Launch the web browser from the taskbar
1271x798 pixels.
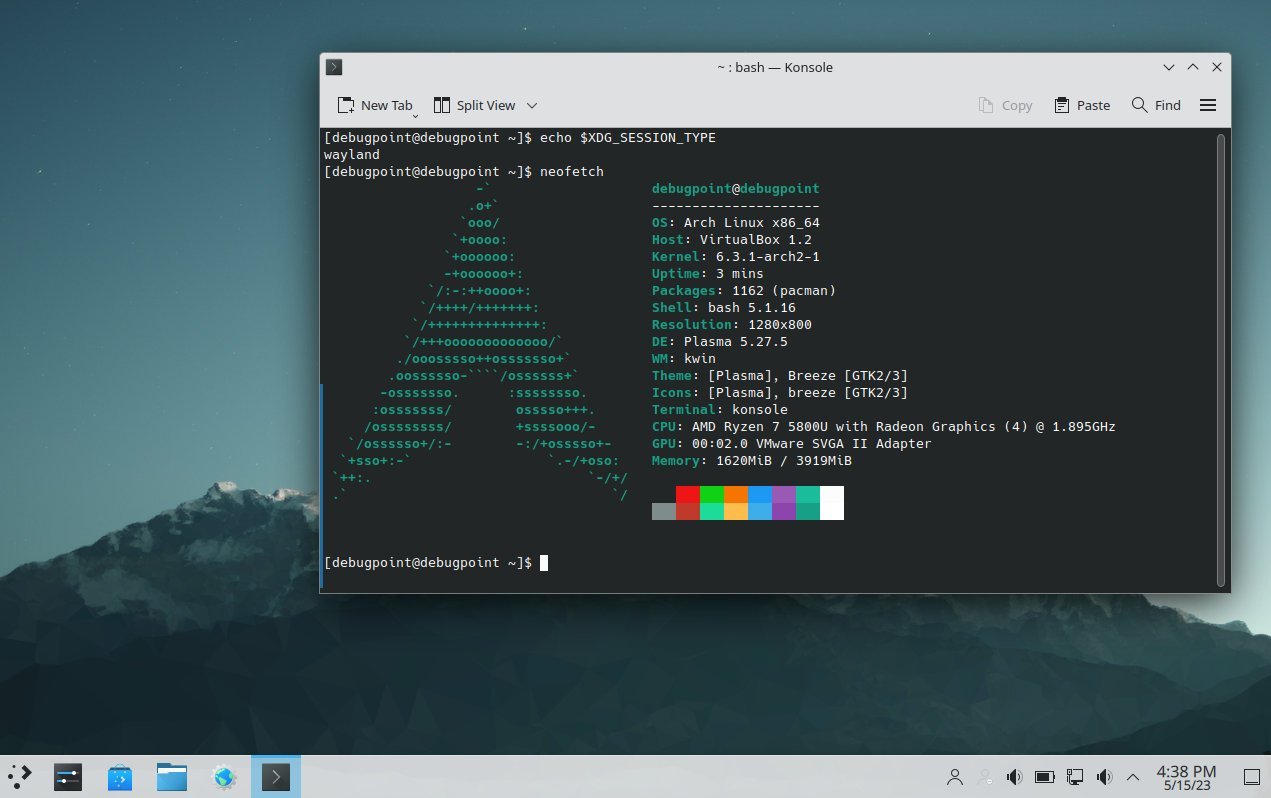(x=224, y=776)
